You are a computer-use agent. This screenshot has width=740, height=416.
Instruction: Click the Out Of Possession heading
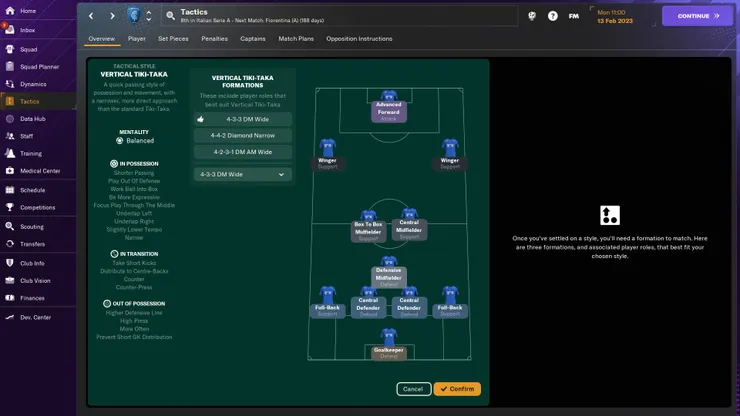pyautogui.click(x=135, y=304)
